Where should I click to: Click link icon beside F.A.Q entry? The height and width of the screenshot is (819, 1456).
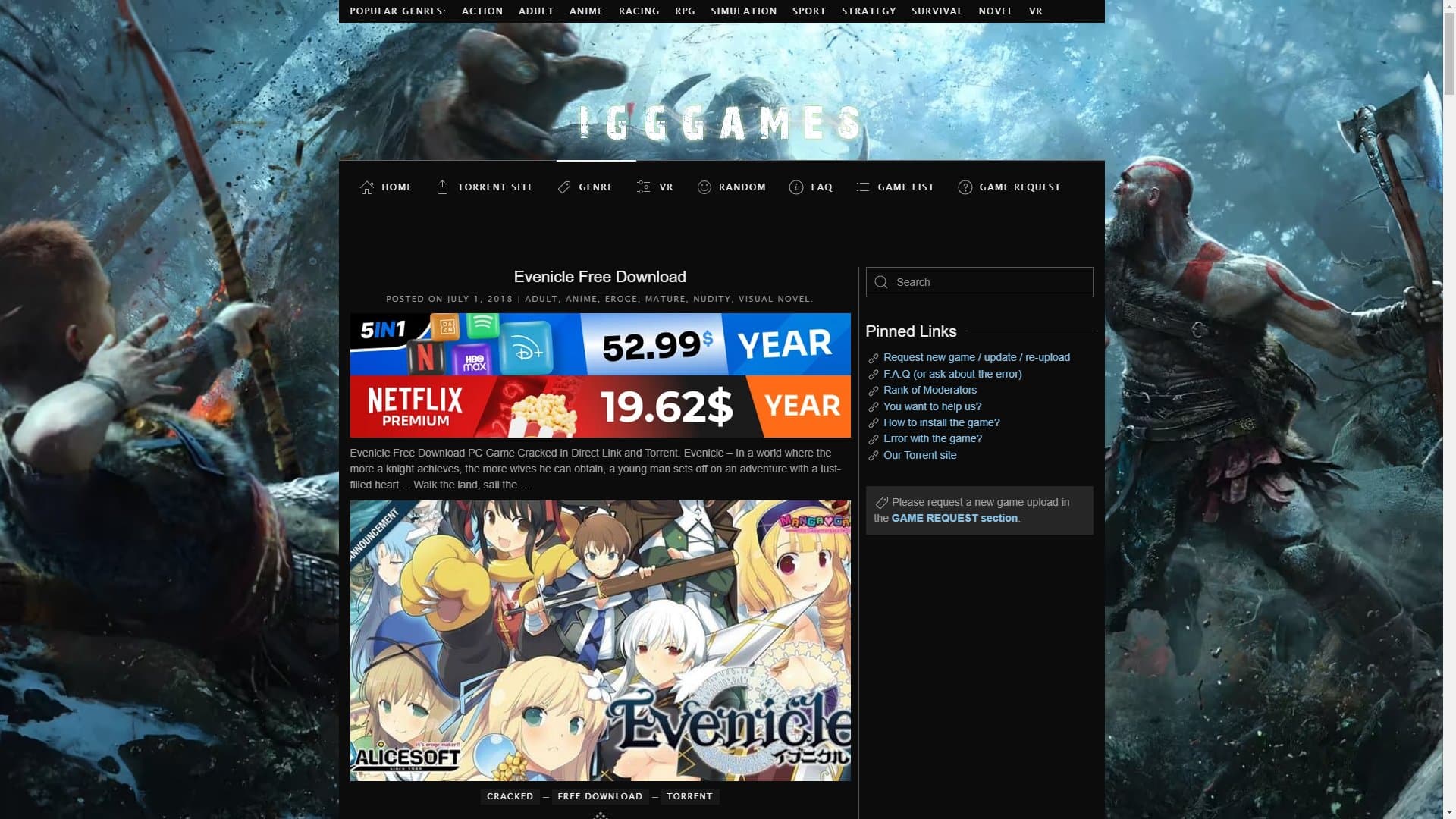pos(874,375)
